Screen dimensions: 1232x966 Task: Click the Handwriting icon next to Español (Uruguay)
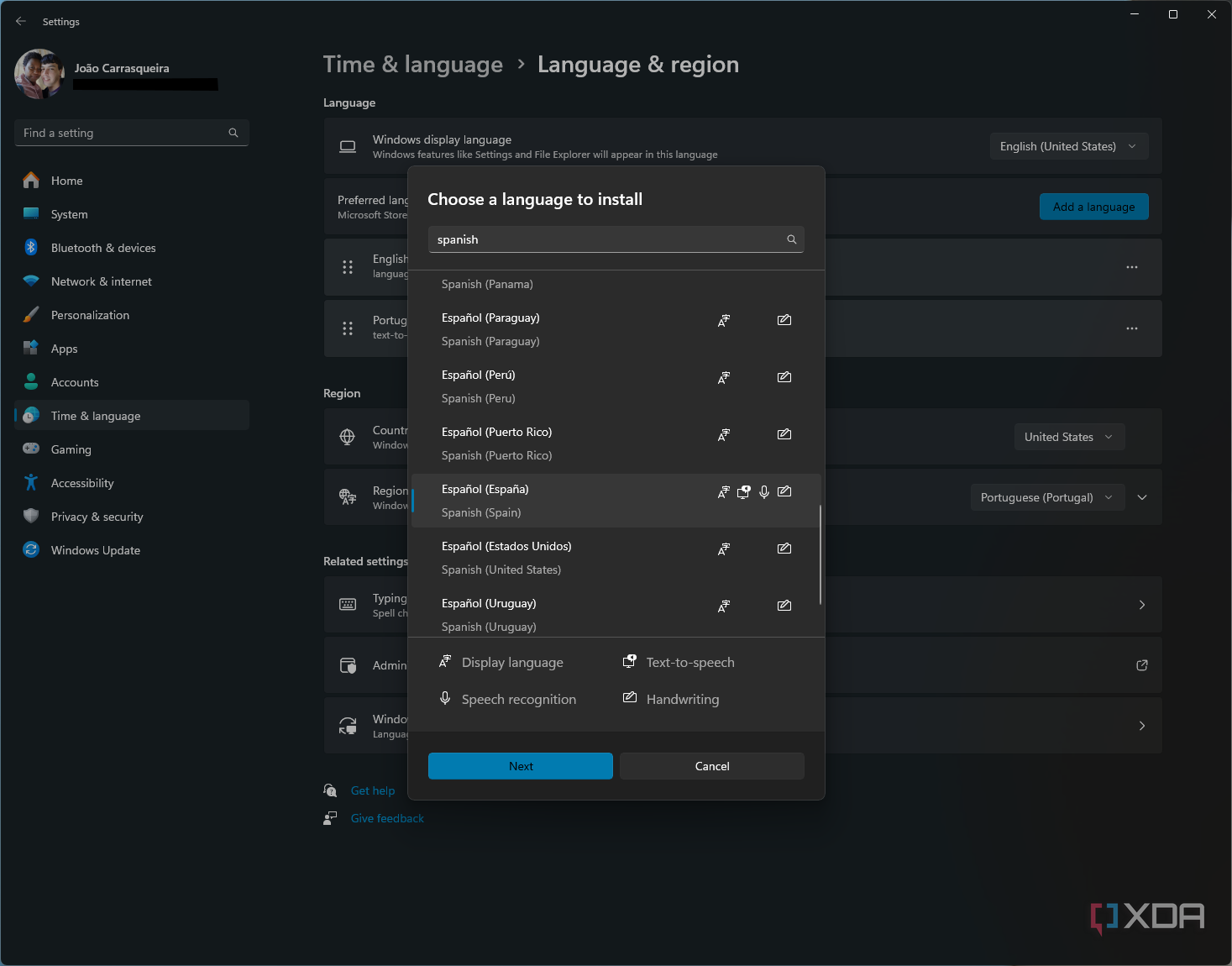784,605
